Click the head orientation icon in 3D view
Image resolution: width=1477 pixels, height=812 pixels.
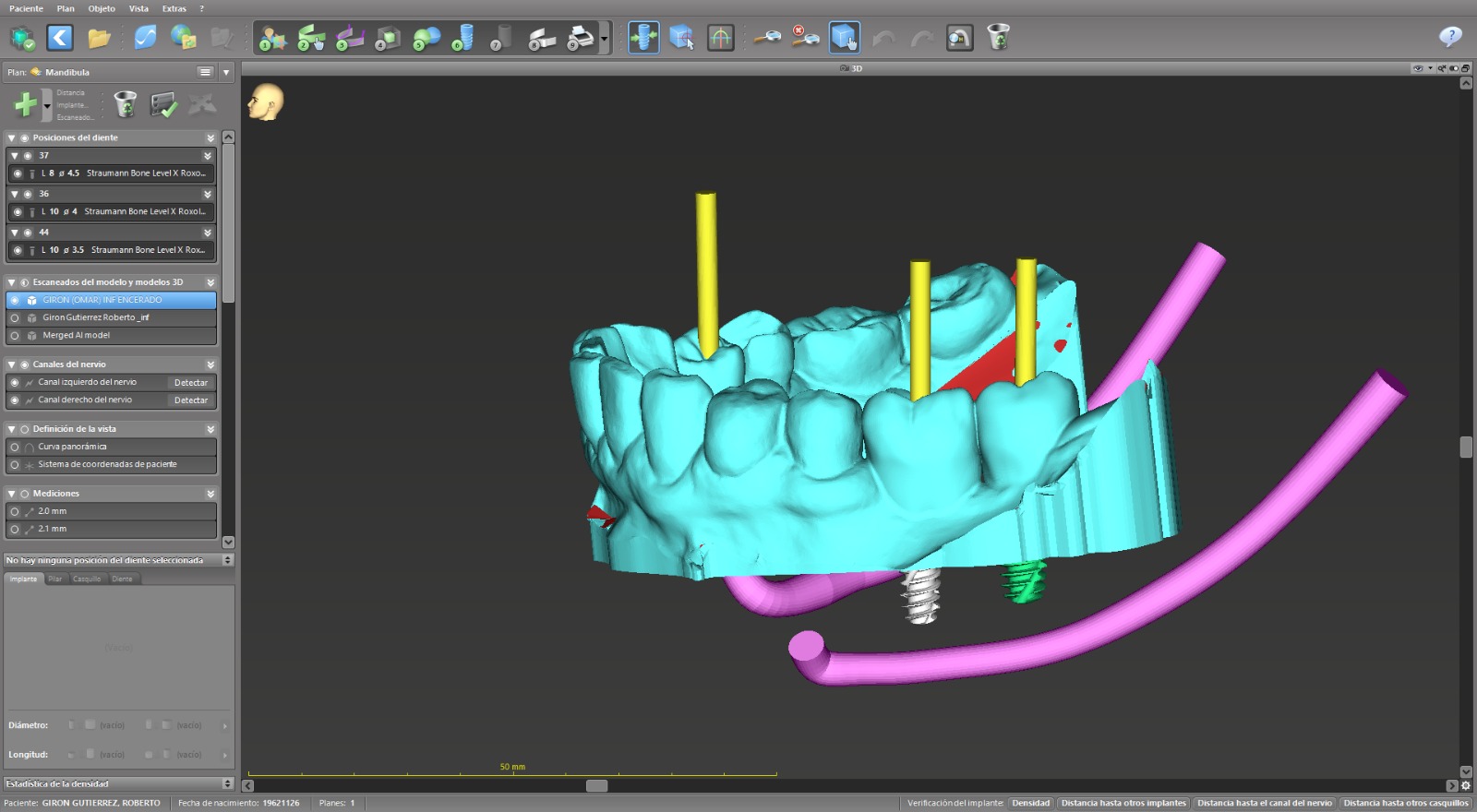[x=266, y=102]
